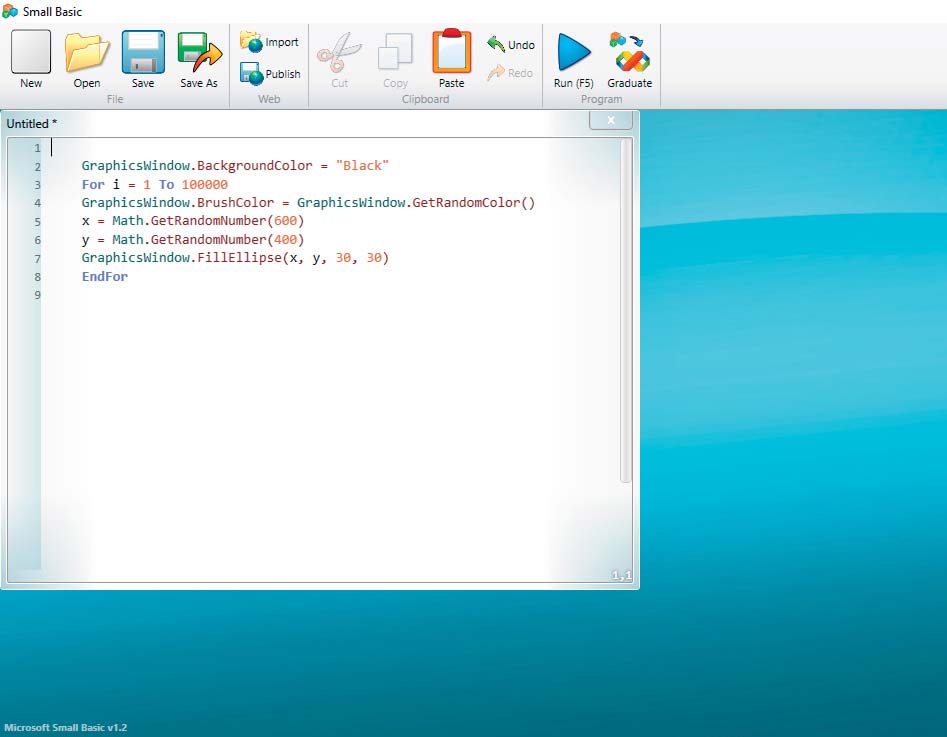Create a New program file

31,59
